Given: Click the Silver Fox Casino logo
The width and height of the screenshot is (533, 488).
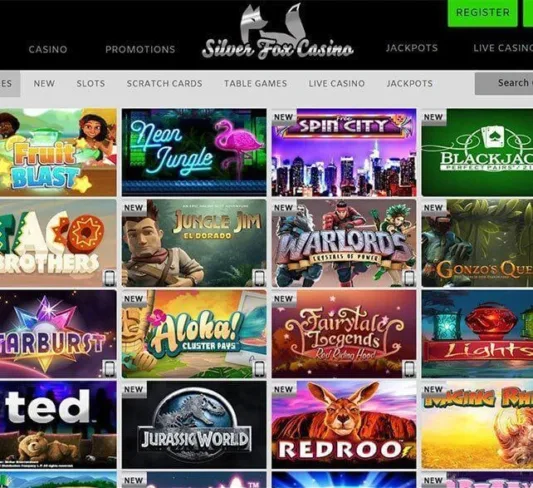Looking at the screenshot, I should (x=278, y=33).
